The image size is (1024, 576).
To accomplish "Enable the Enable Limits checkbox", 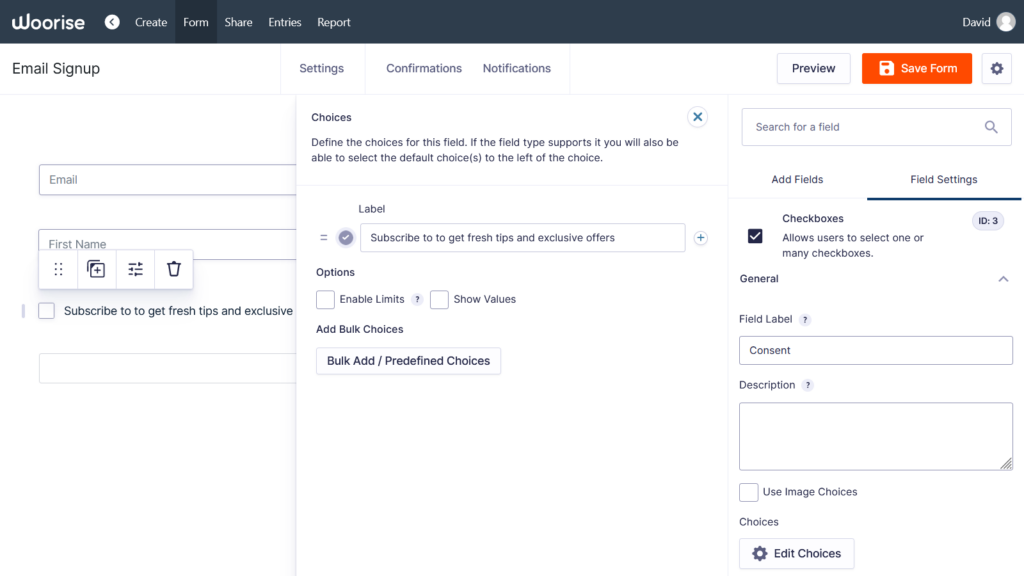I will pyautogui.click(x=325, y=299).
